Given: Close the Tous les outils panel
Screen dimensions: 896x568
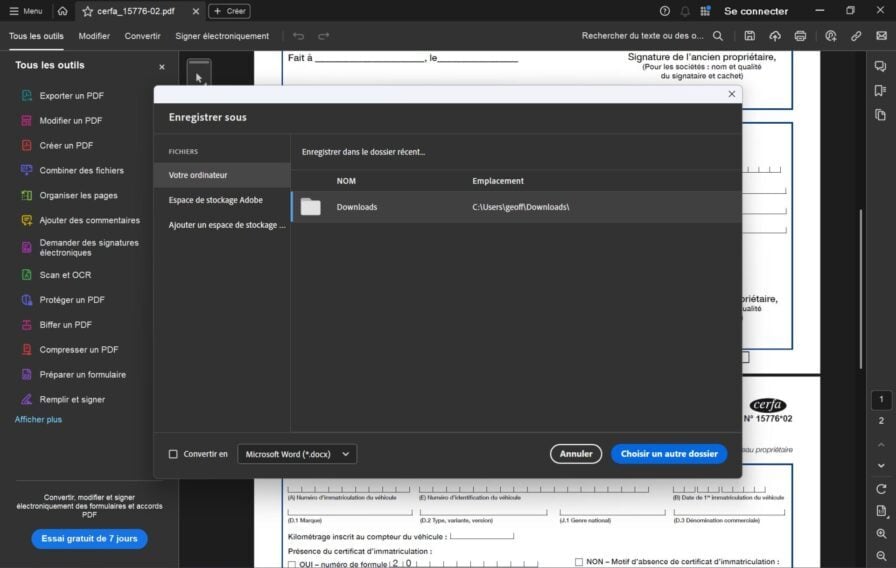Looking at the screenshot, I should tap(162, 67).
